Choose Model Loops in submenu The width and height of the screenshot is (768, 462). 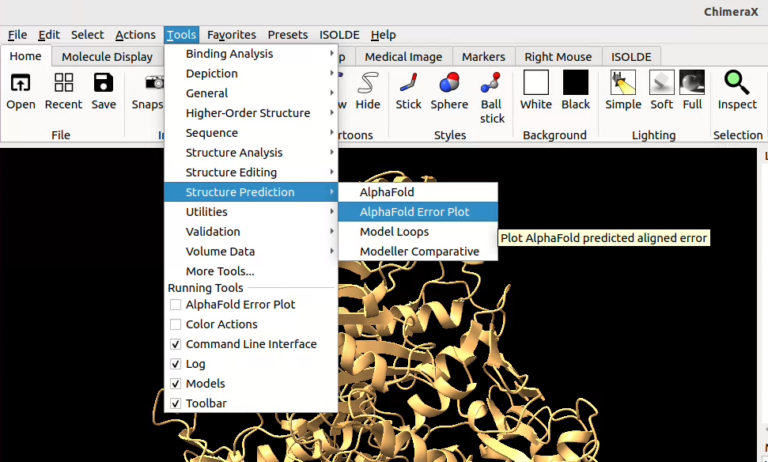click(418, 232)
